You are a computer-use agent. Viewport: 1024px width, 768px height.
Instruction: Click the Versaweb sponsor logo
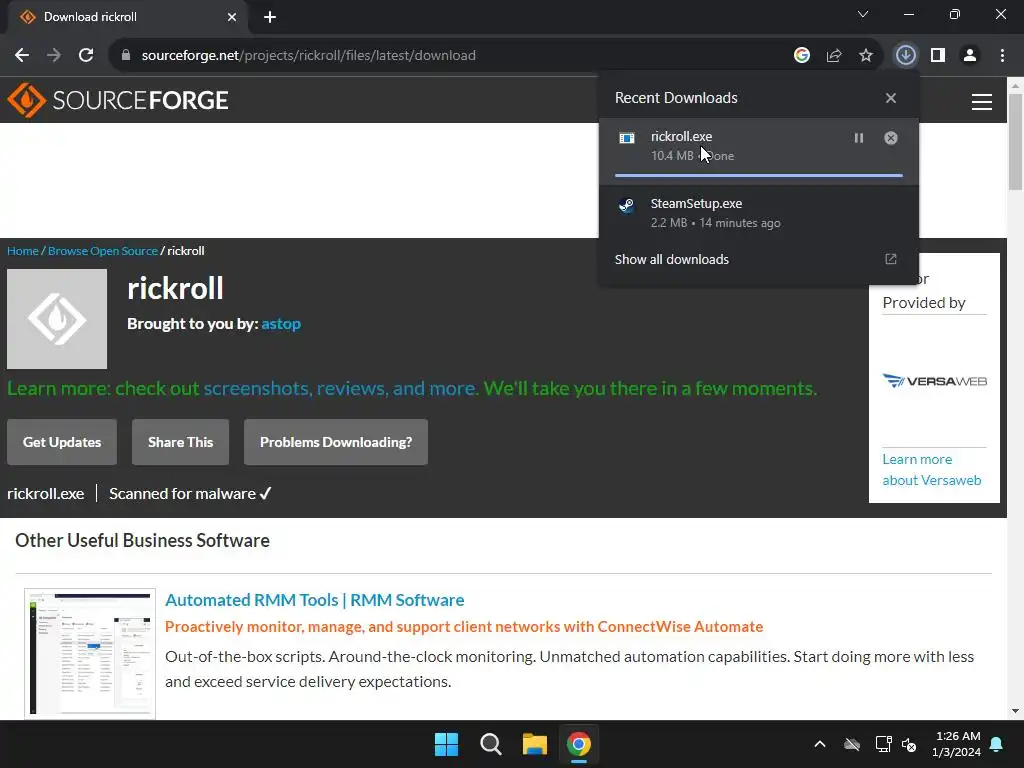point(935,381)
